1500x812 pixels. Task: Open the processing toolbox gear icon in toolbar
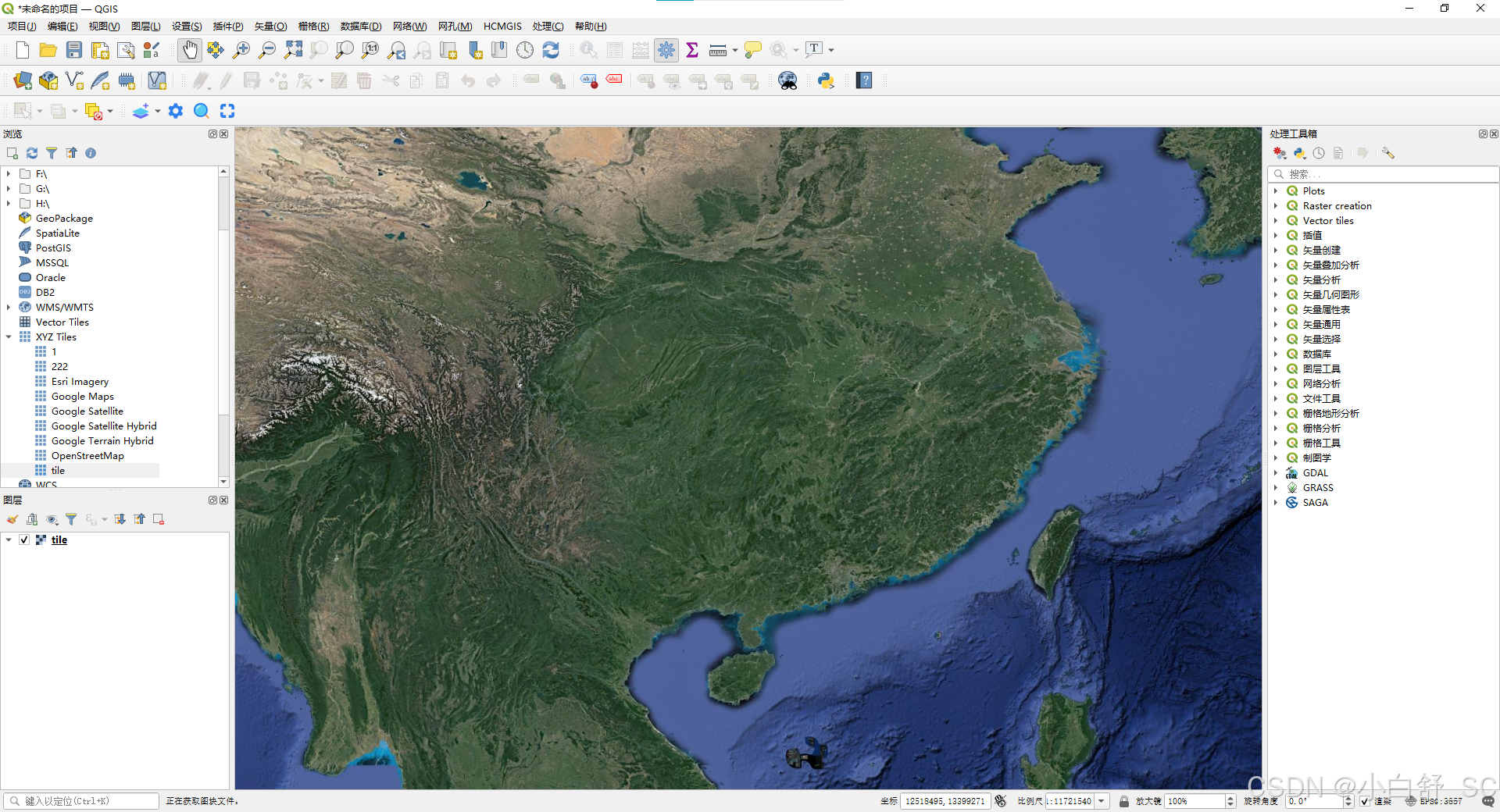666,50
